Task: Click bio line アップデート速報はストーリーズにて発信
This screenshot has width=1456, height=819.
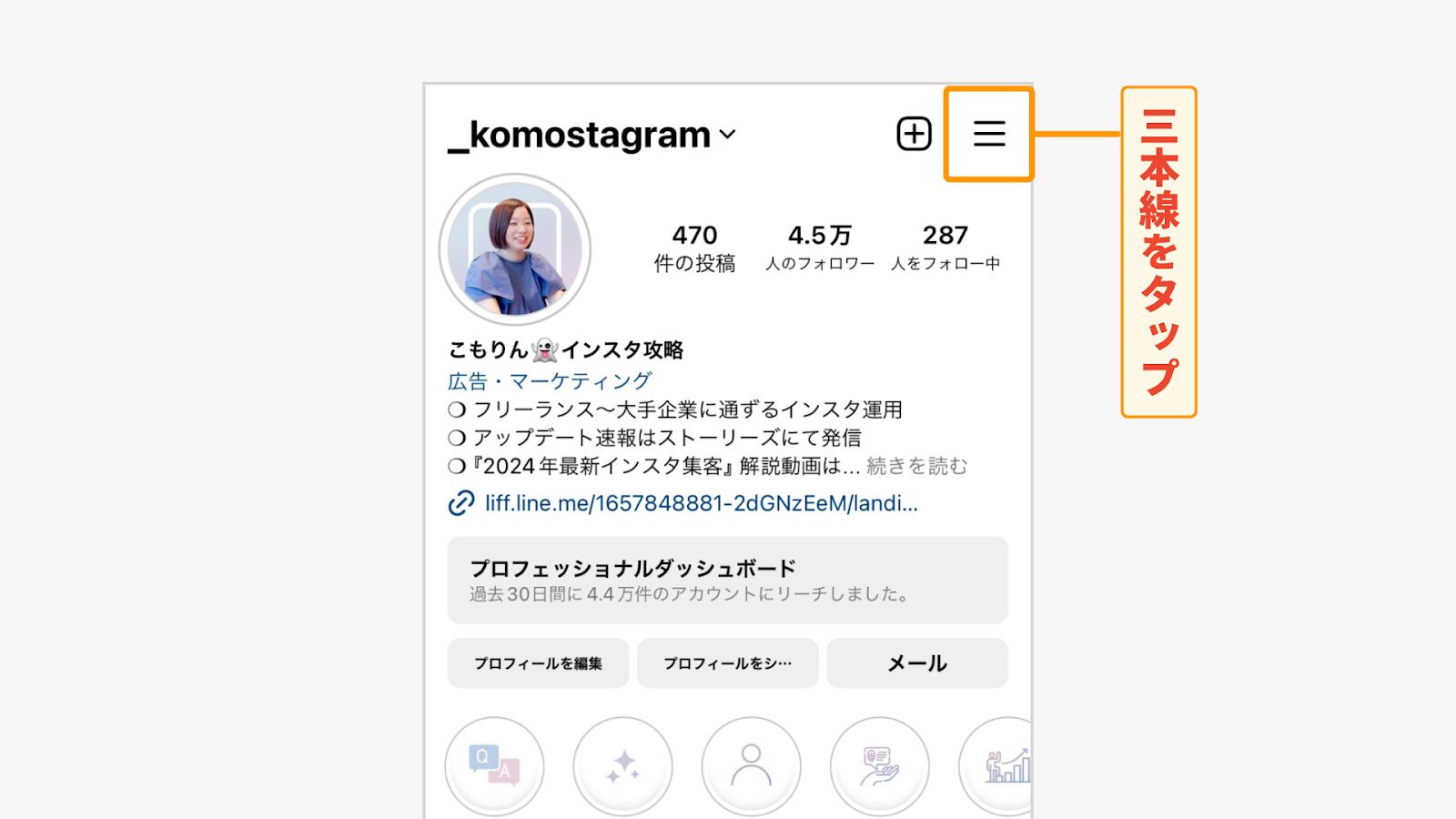Action: (x=654, y=438)
